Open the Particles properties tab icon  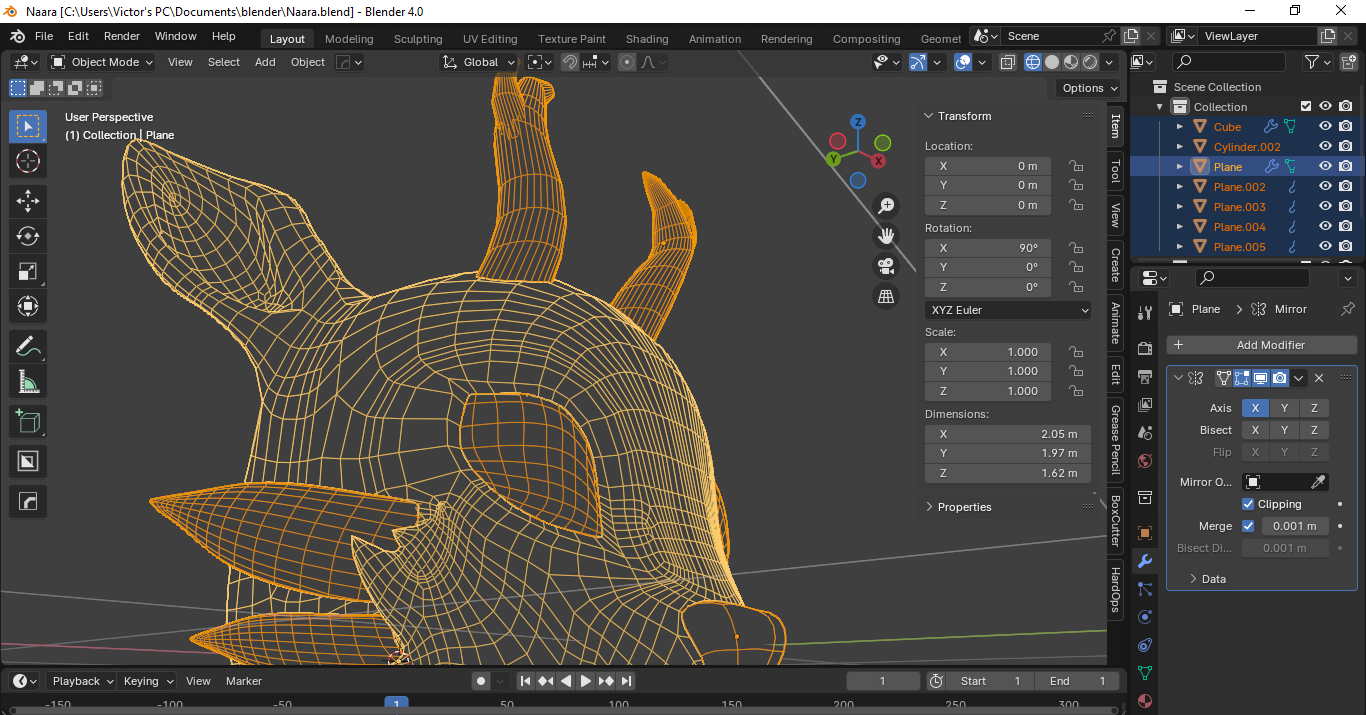click(1145, 589)
